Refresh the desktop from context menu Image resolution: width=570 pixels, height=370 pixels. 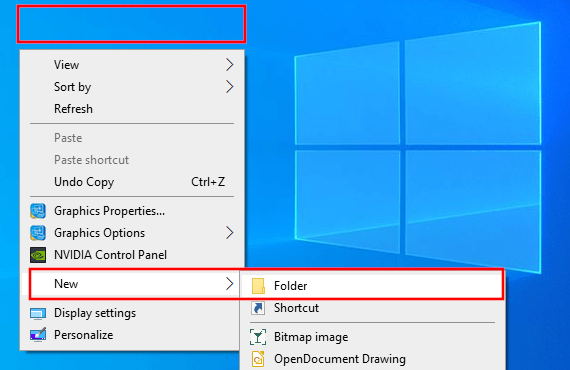click(x=132, y=109)
